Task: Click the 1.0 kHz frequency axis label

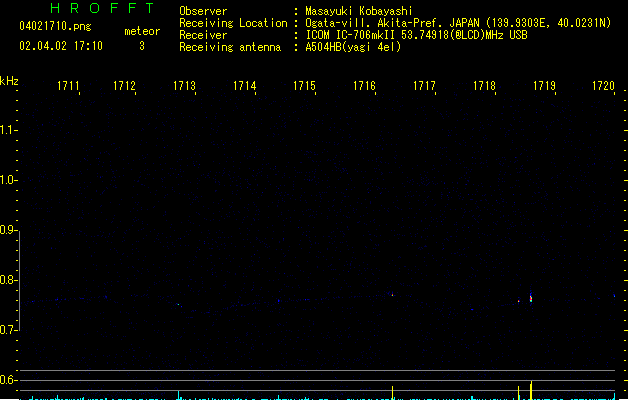Action: coord(7,180)
